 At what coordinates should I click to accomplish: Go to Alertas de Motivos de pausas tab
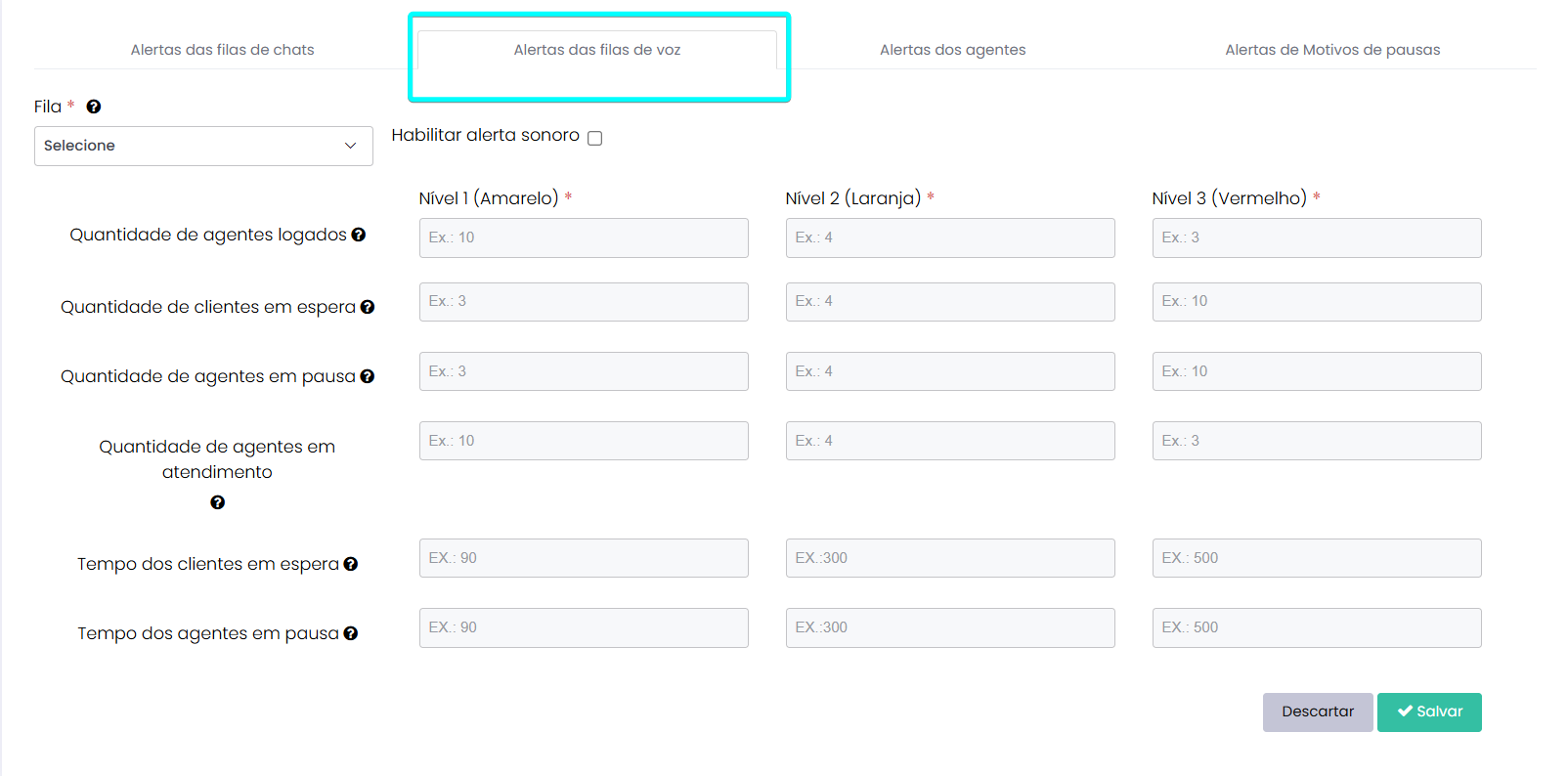[x=1332, y=50]
